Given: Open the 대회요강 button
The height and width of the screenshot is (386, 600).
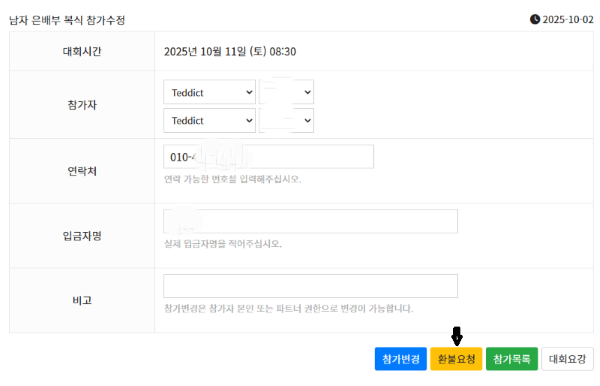Looking at the screenshot, I should 567,359.
